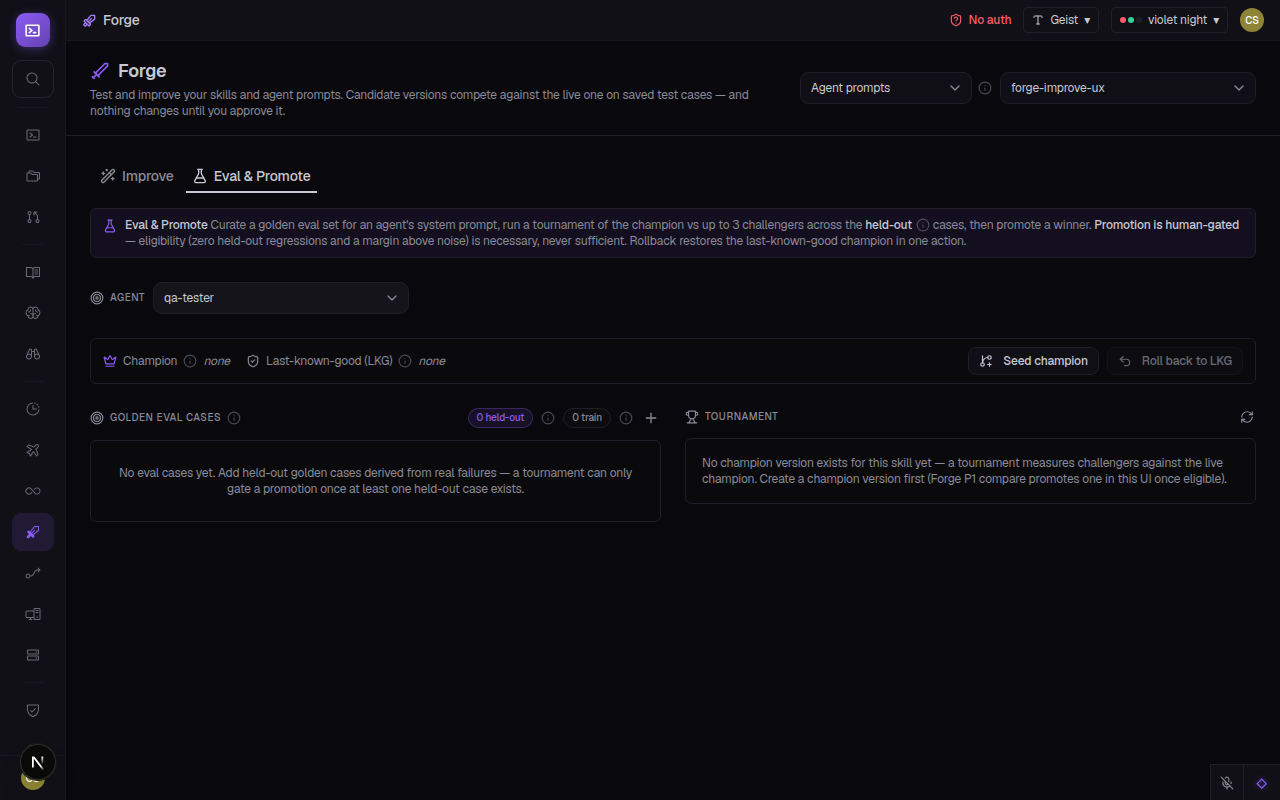Open the binoculars icon in the sidebar

tap(33, 353)
